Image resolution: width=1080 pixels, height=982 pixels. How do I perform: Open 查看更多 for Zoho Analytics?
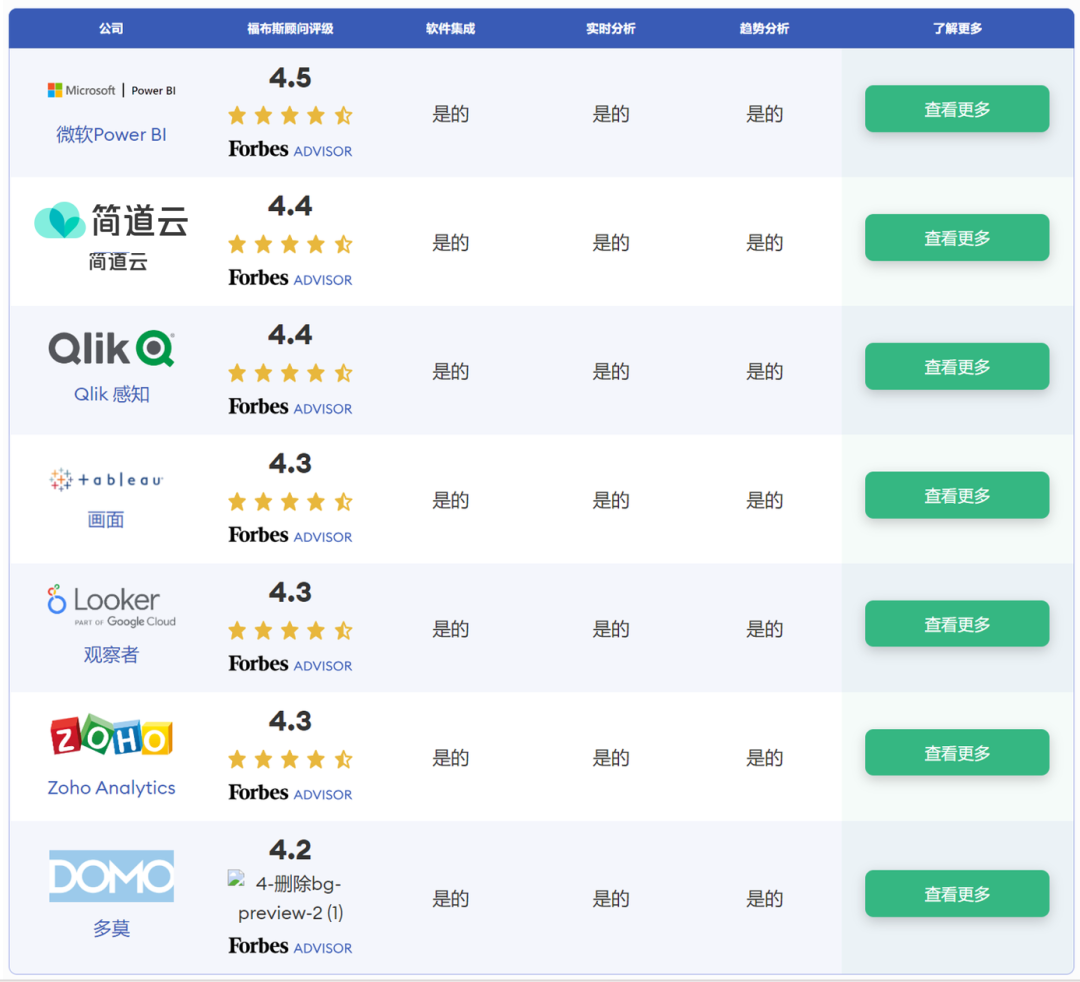(957, 753)
